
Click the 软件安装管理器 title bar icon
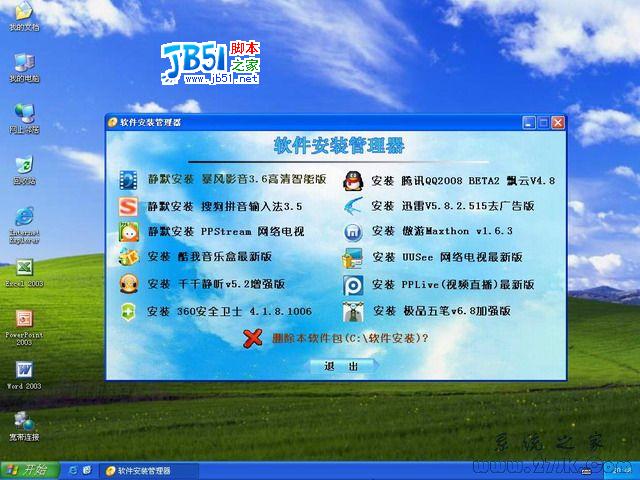click(x=113, y=122)
